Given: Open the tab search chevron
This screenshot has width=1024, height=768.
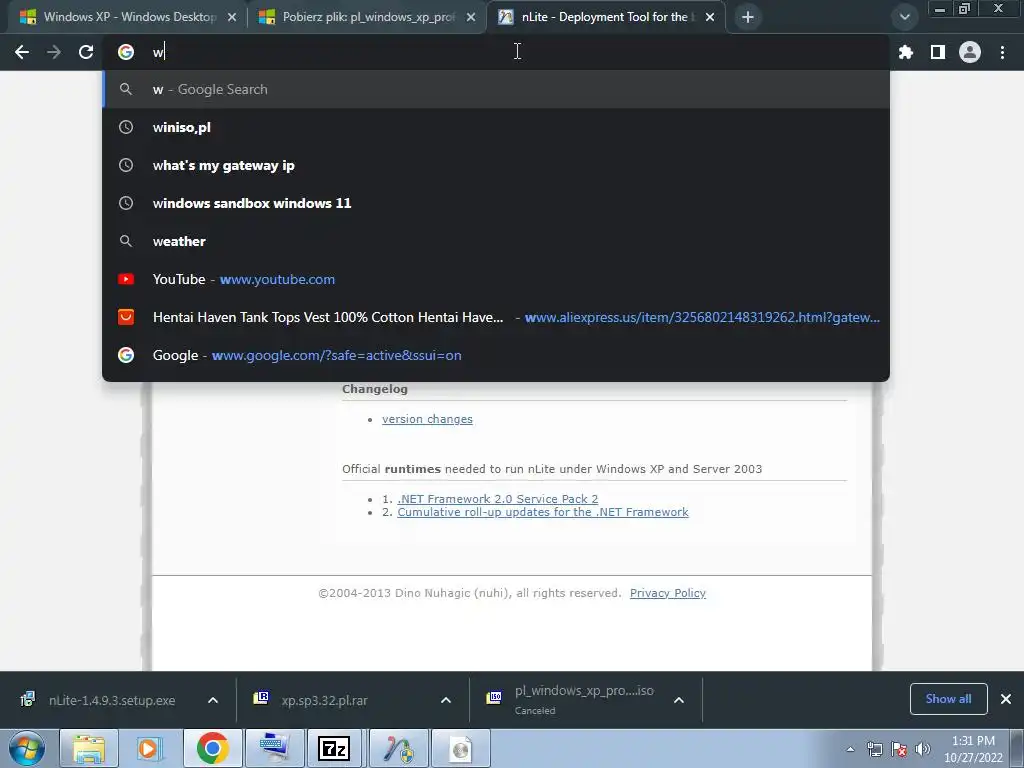Looking at the screenshot, I should click(904, 17).
